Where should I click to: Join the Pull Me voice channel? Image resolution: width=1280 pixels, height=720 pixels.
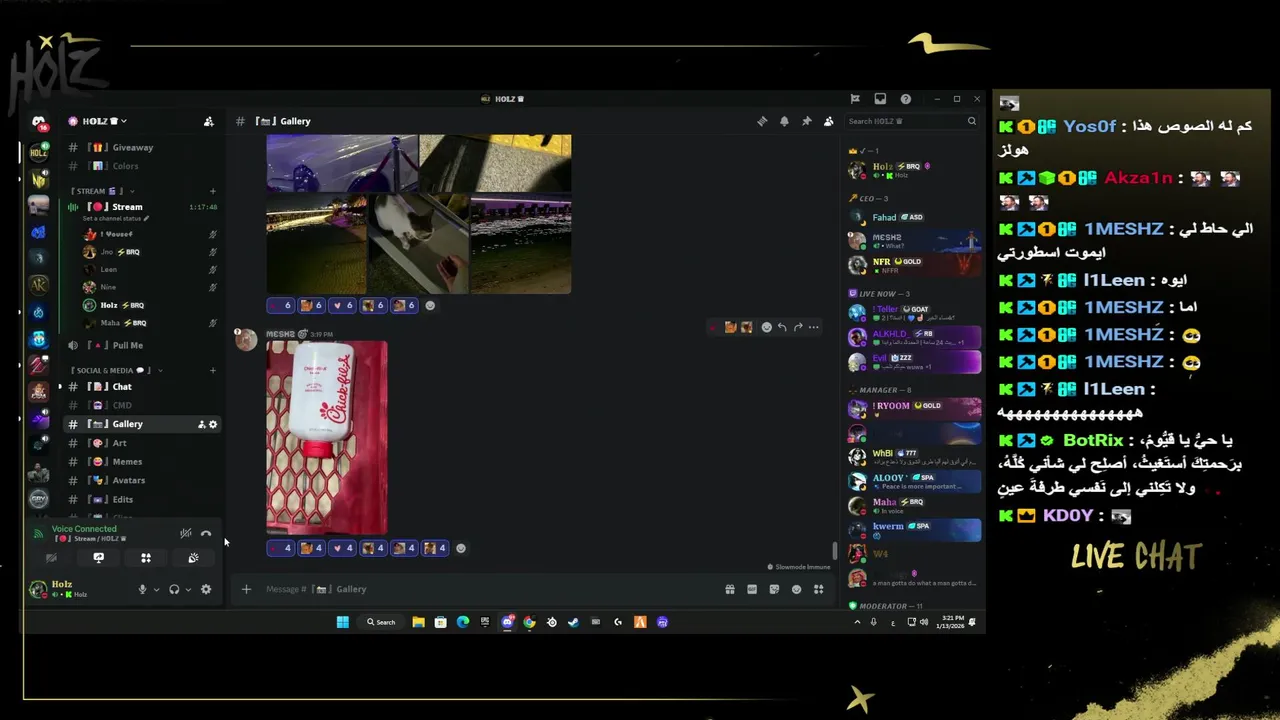coord(141,345)
